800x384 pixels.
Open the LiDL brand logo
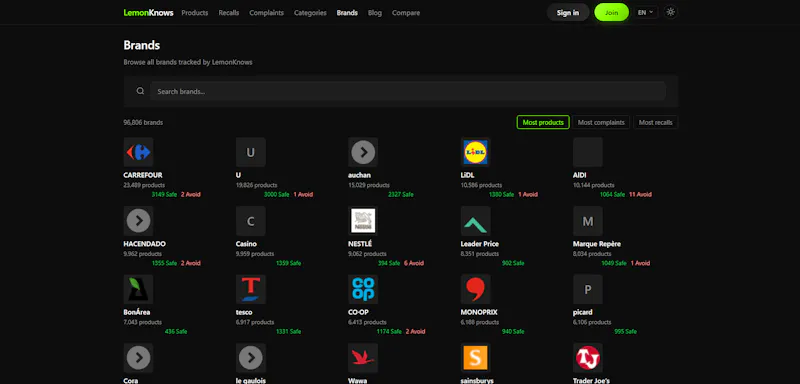(x=476, y=152)
